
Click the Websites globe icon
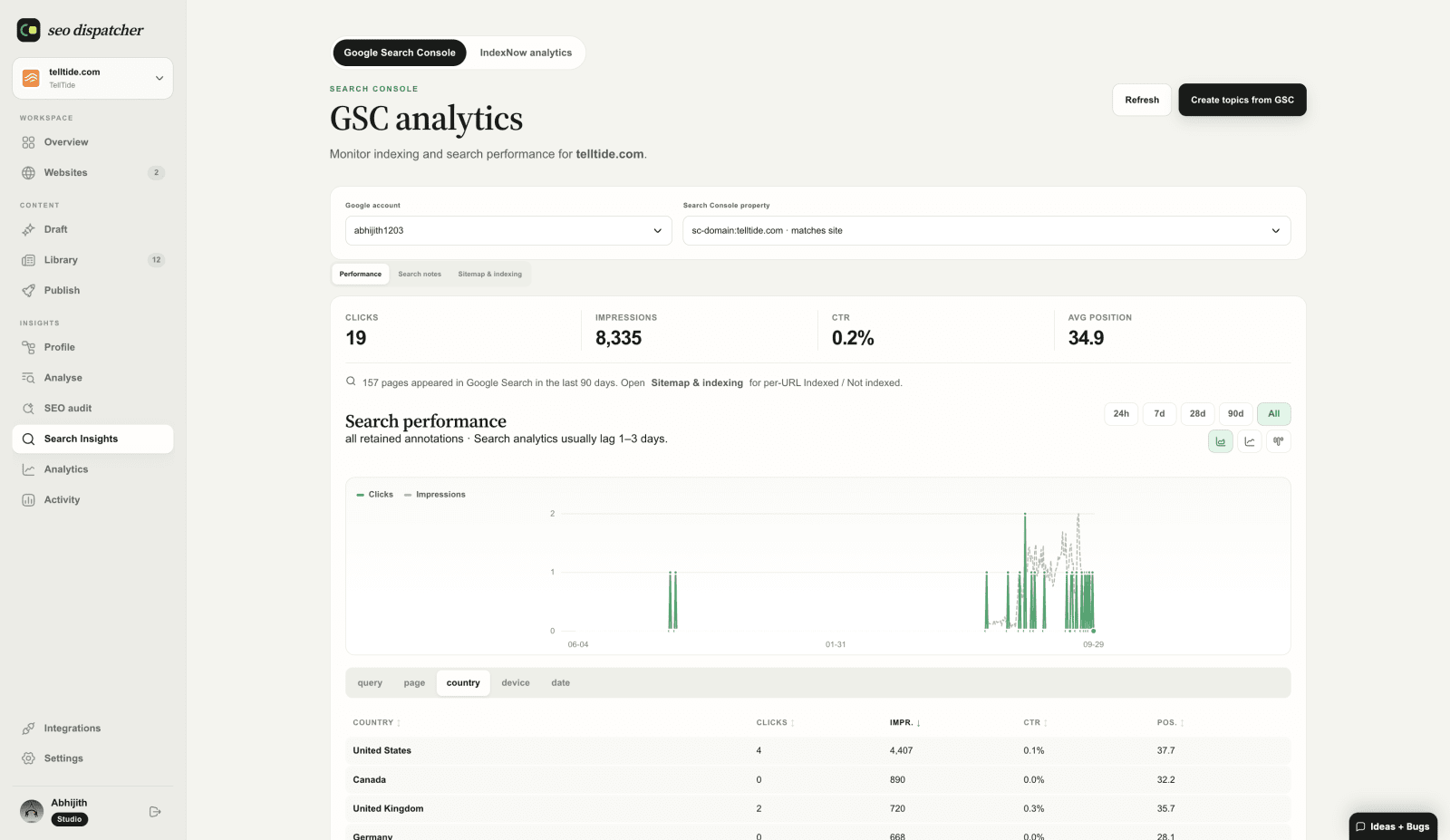click(28, 173)
